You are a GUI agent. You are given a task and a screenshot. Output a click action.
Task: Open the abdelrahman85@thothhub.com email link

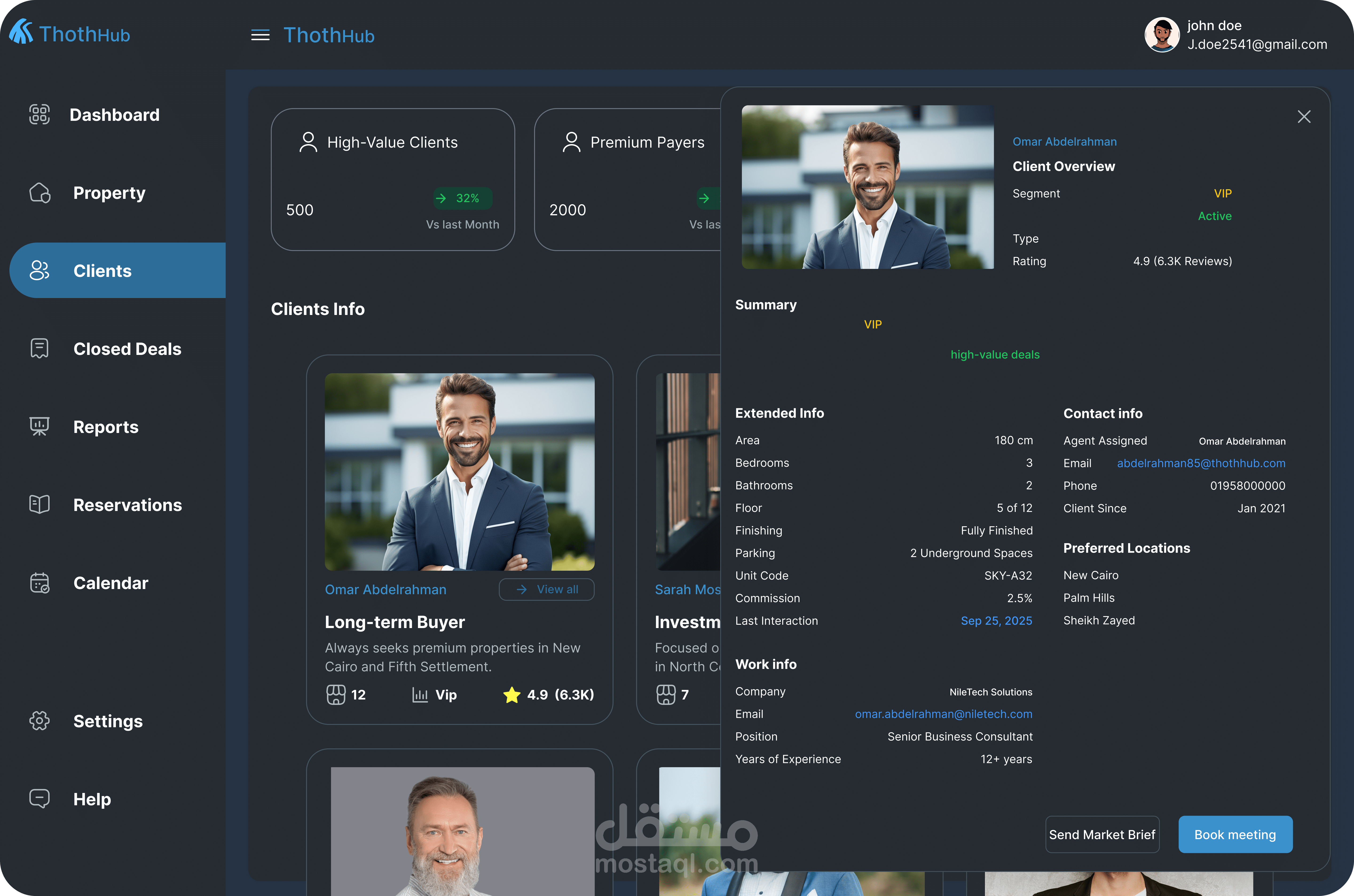[1201, 464]
